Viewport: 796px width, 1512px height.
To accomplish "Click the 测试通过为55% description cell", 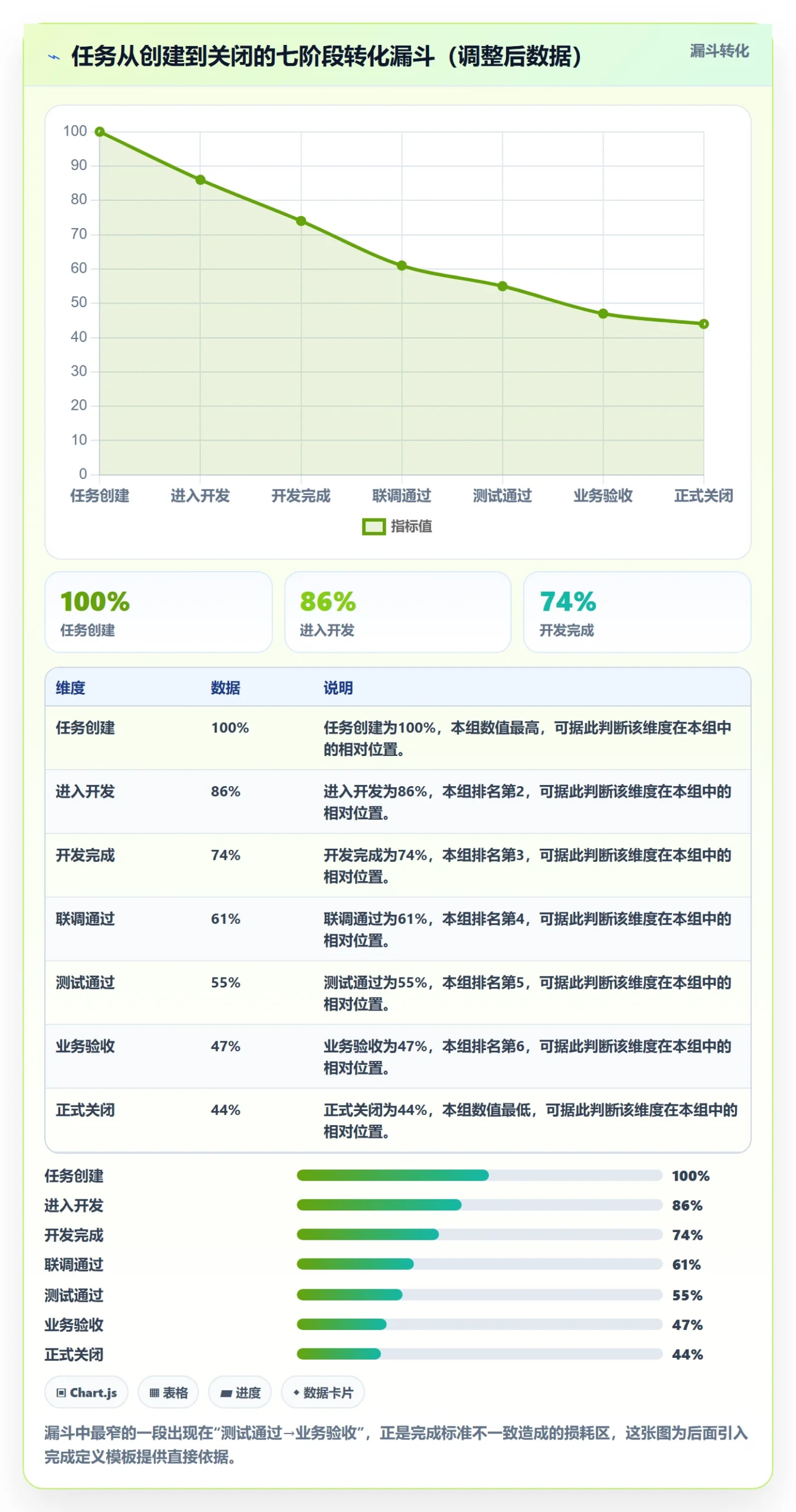I will (x=527, y=993).
